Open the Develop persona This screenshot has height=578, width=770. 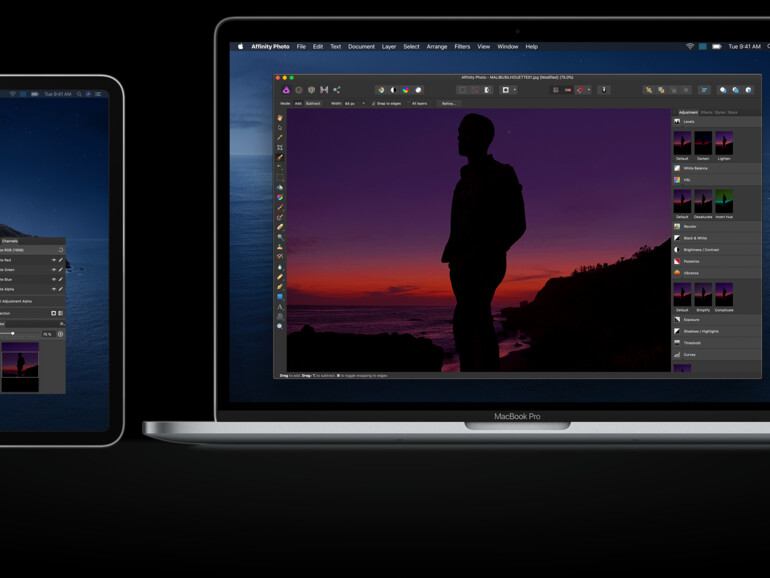311,90
